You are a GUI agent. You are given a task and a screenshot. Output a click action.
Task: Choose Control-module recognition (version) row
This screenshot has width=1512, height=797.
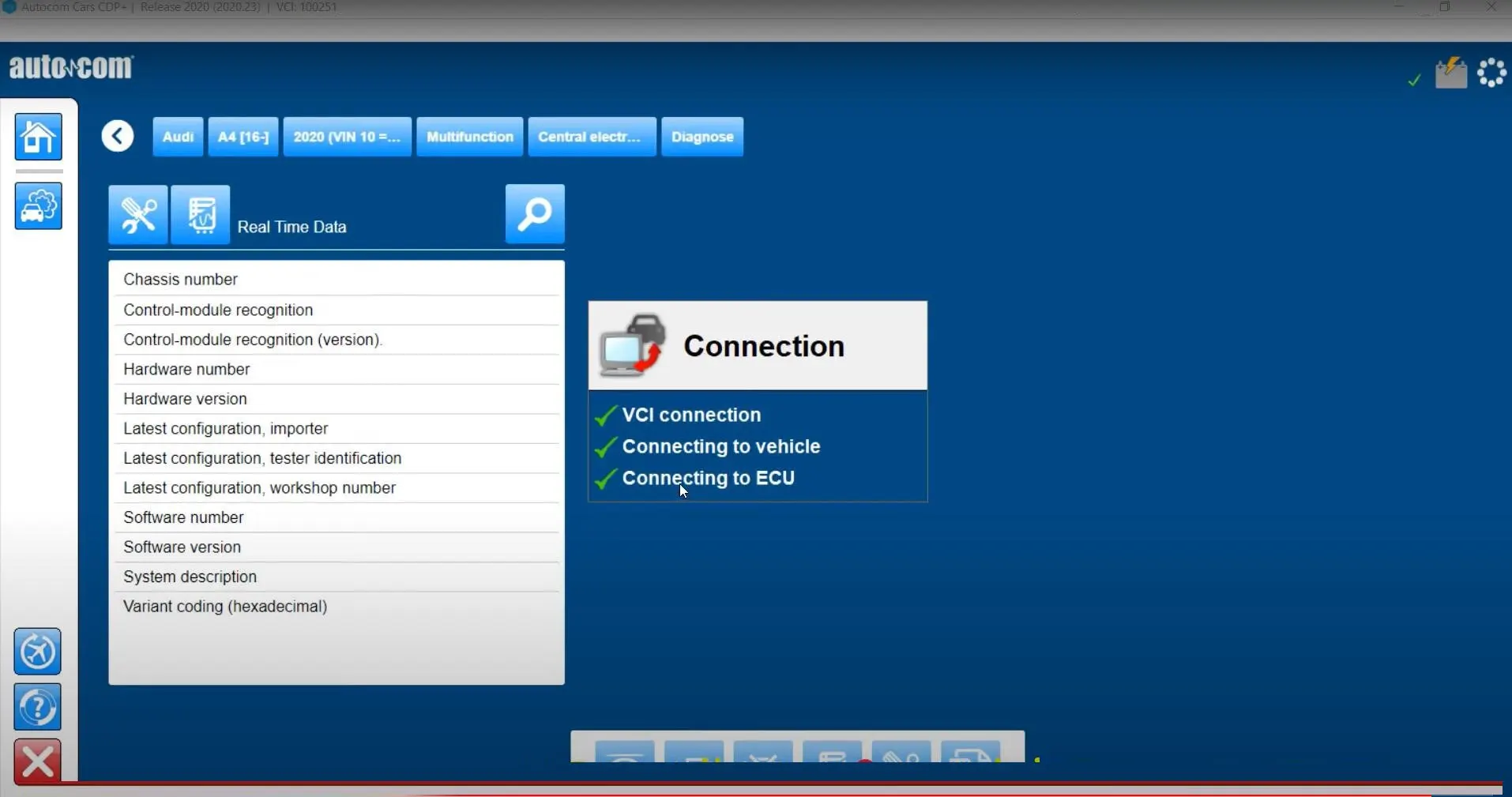(337, 340)
